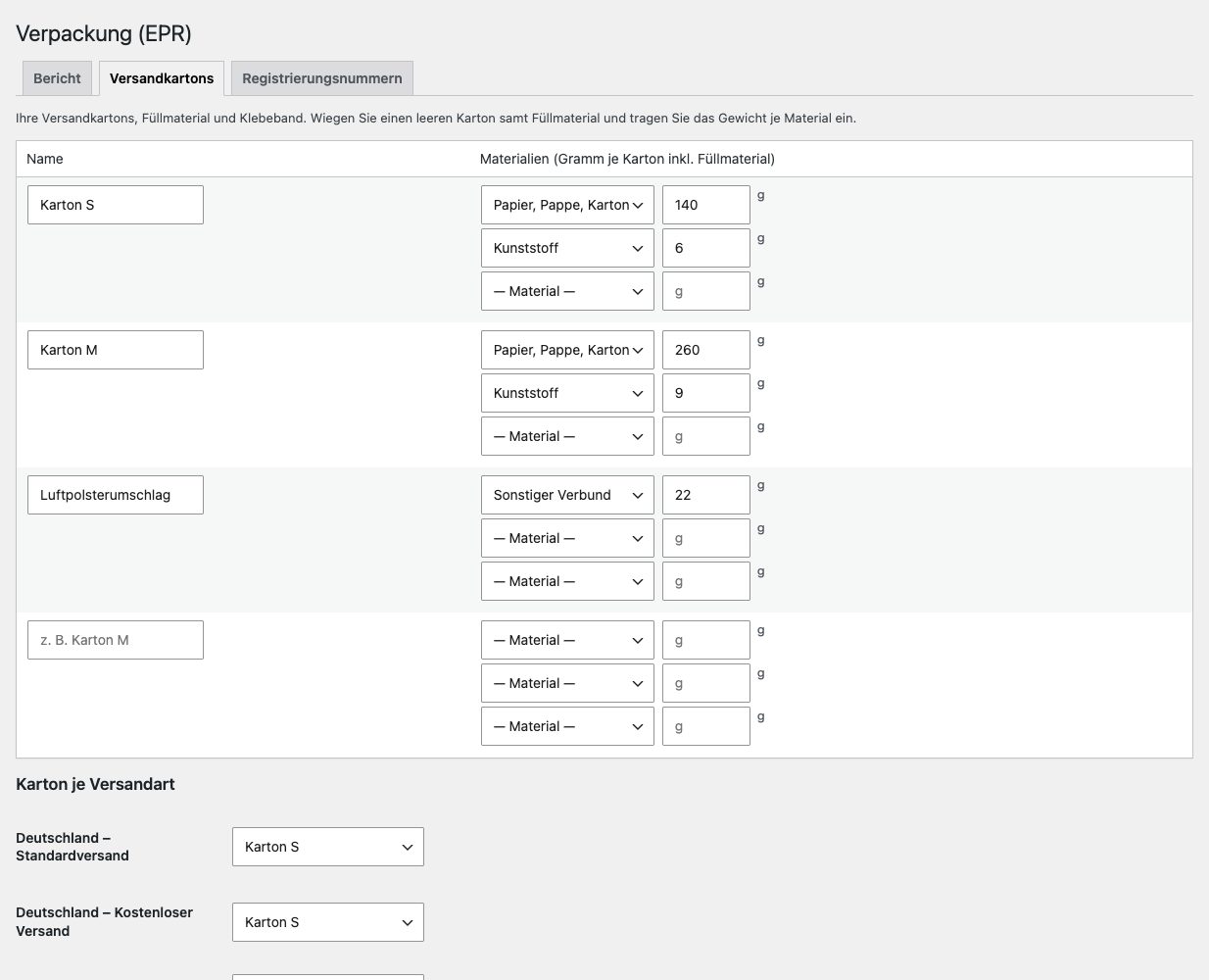The image size is (1209, 980).
Task: Edit the 22 gram weight field
Action: [706, 495]
